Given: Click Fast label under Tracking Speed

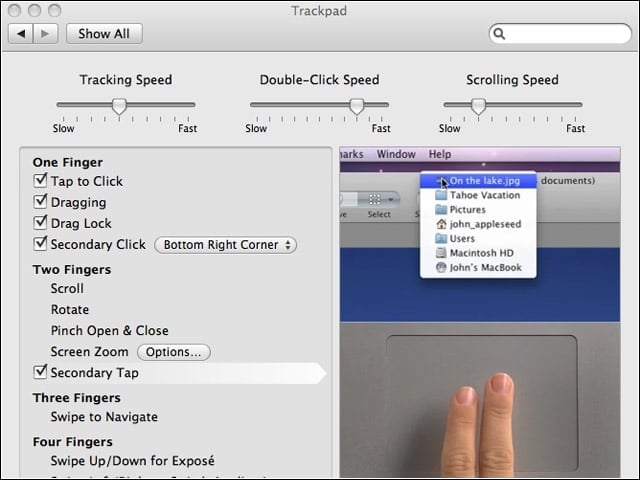Looking at the screenshot, I should click(x=187, y=129).
